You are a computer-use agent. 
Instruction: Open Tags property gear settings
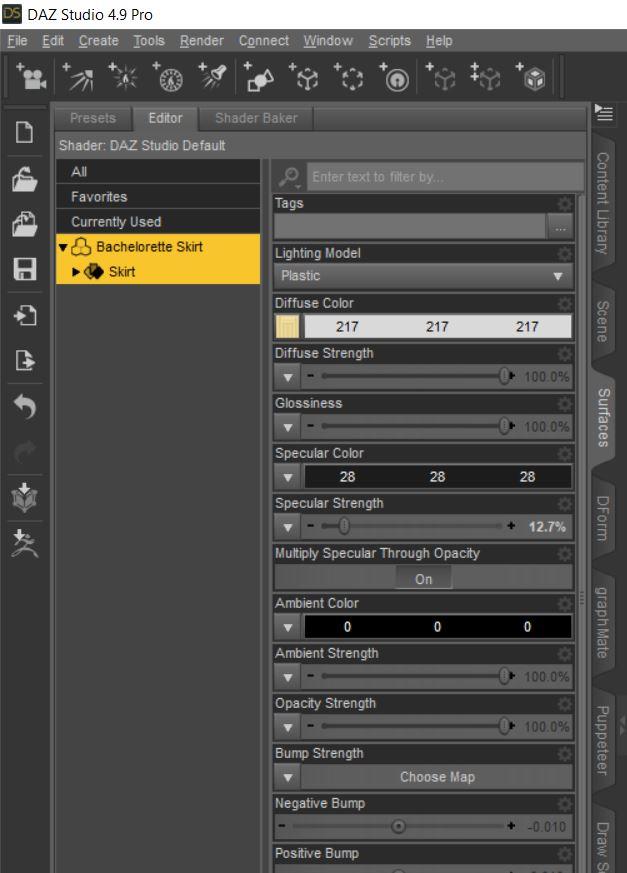coord(565,204)
